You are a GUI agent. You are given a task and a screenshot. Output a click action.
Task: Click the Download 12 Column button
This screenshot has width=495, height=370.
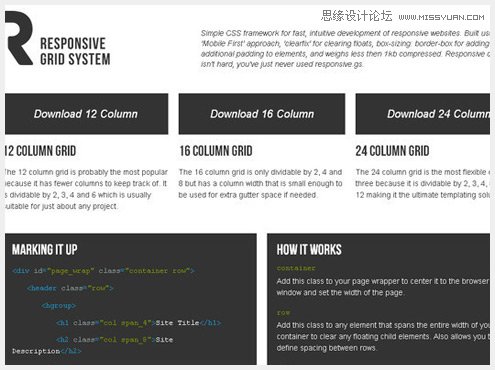click(86, 114)
